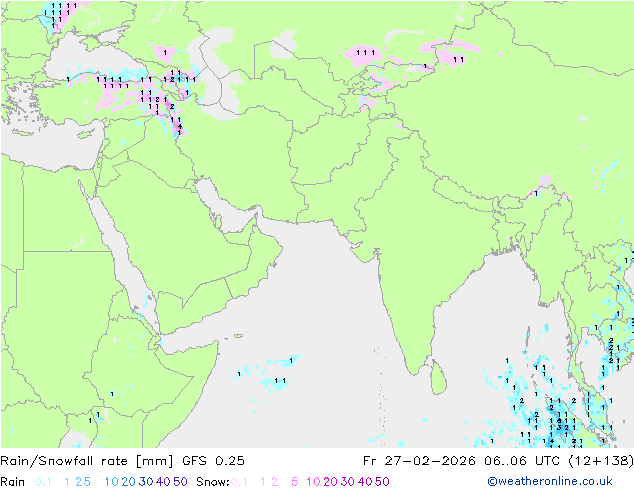634x490 pixels.
Task: Click the "Snow:" legend label
Action: [213, 482]
